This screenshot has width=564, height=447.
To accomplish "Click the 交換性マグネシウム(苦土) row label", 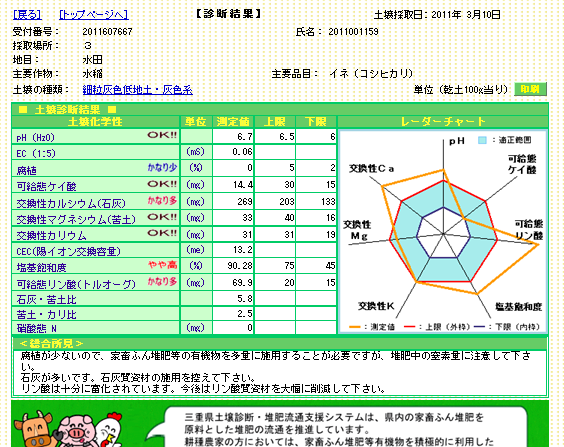I will click(76, 219).
